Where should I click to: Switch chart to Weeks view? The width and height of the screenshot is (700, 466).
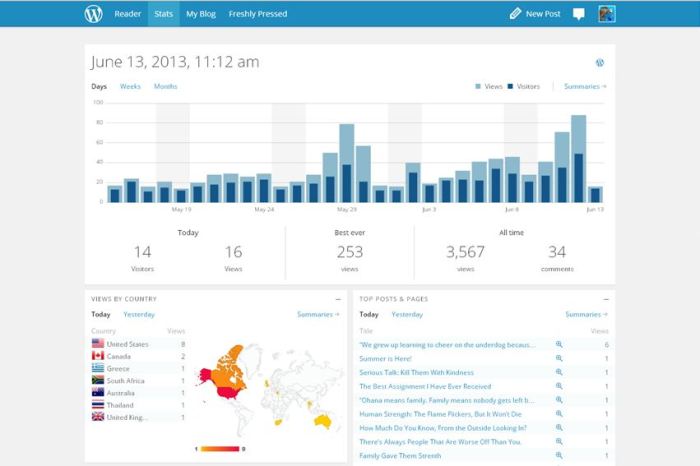(130, 87)
